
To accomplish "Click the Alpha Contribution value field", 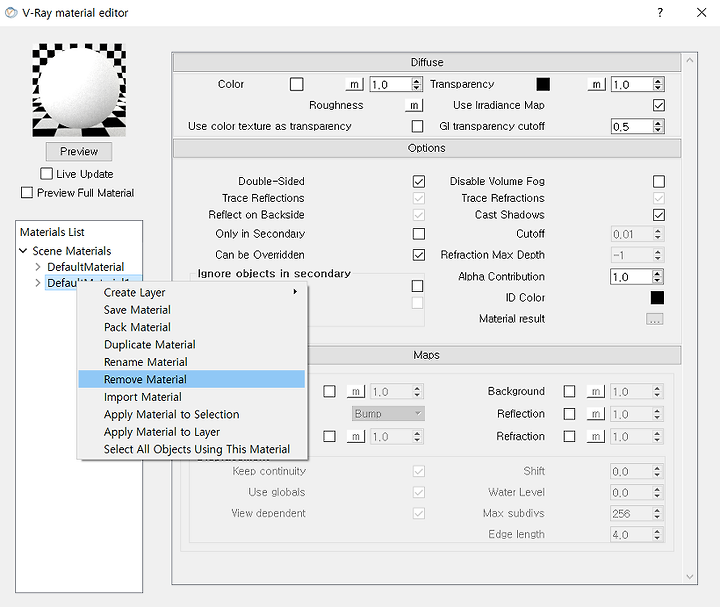I will (x=631, y=277).
